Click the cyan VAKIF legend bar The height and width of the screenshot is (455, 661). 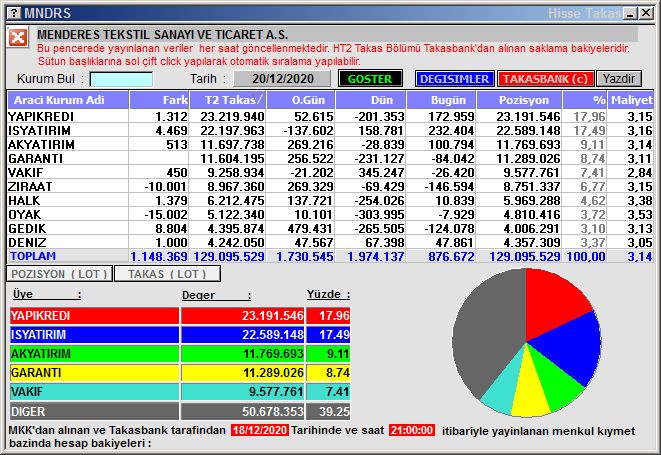[94, 392]
